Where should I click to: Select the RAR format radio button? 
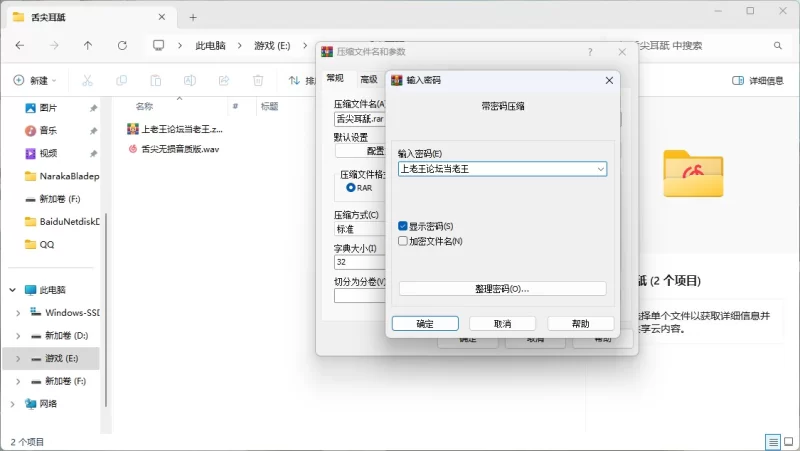[350, 187]
